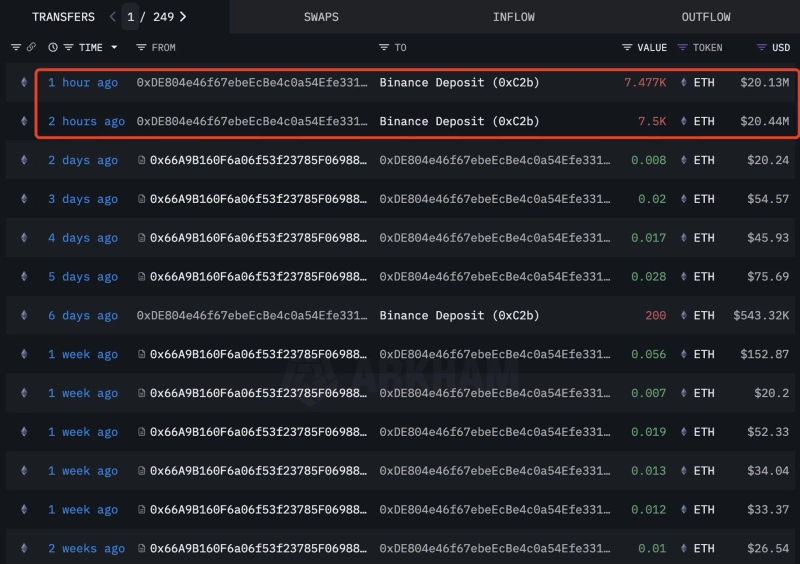Click the leftmost filter icon in the header row

pos(15,47)
